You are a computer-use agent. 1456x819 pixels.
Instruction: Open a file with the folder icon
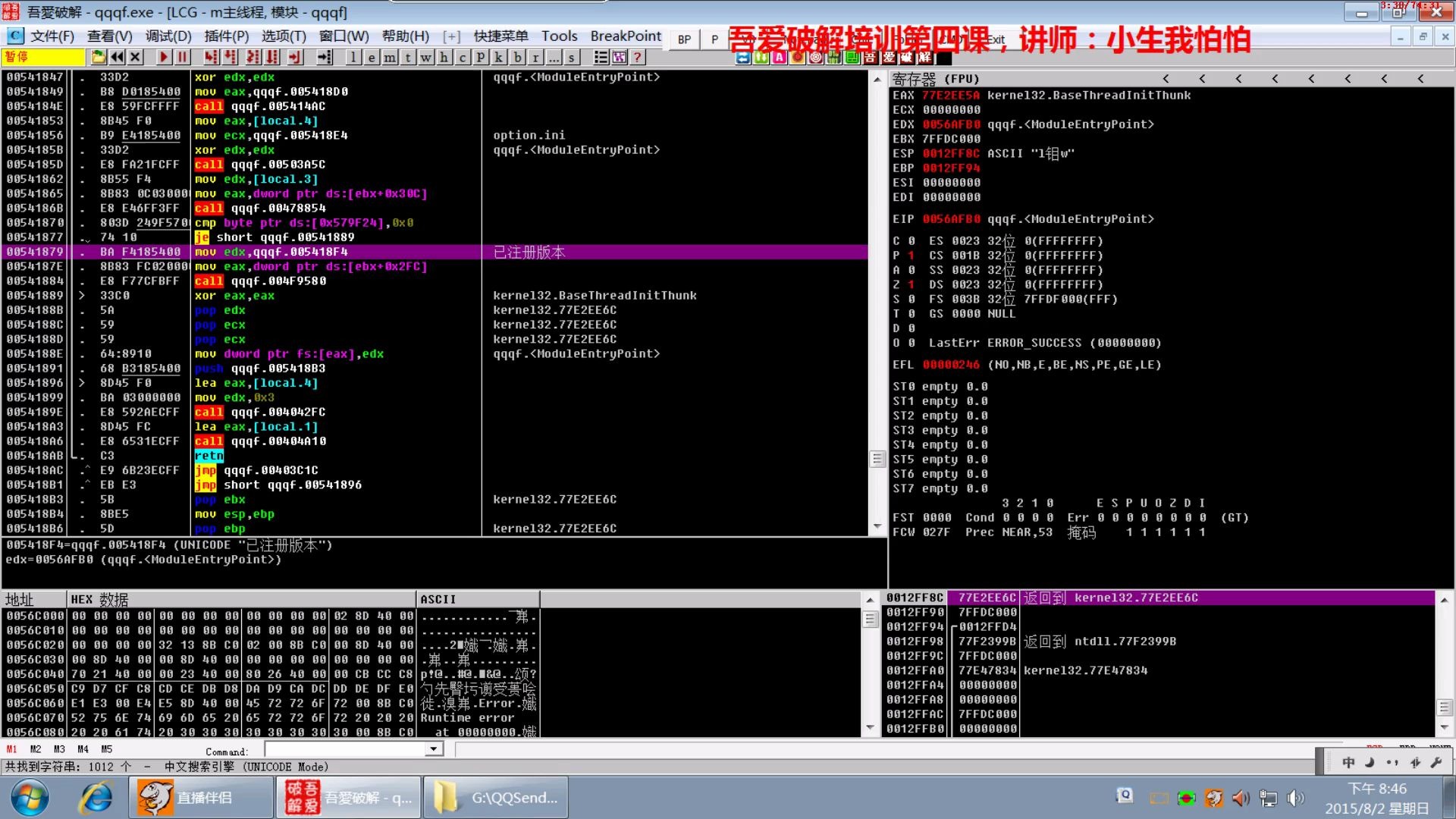(99, 57)
